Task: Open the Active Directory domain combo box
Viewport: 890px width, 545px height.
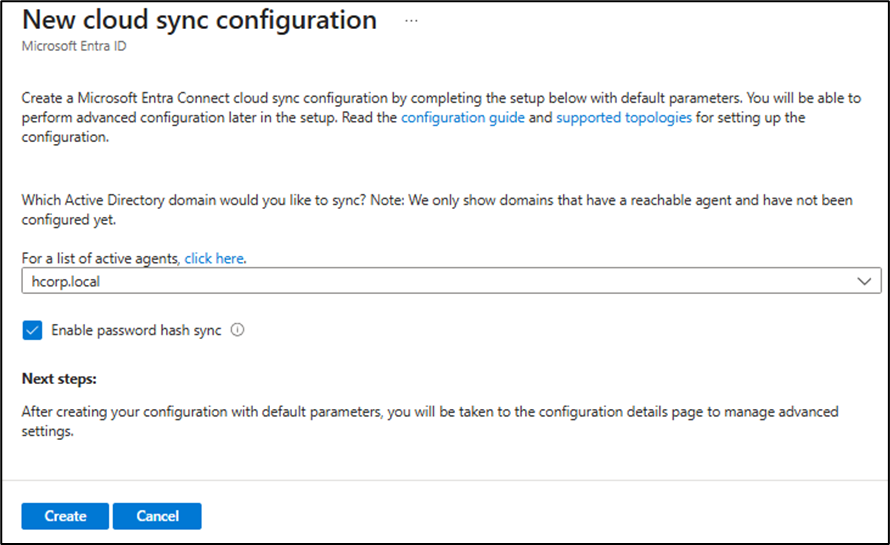Action: click(450, 282)
